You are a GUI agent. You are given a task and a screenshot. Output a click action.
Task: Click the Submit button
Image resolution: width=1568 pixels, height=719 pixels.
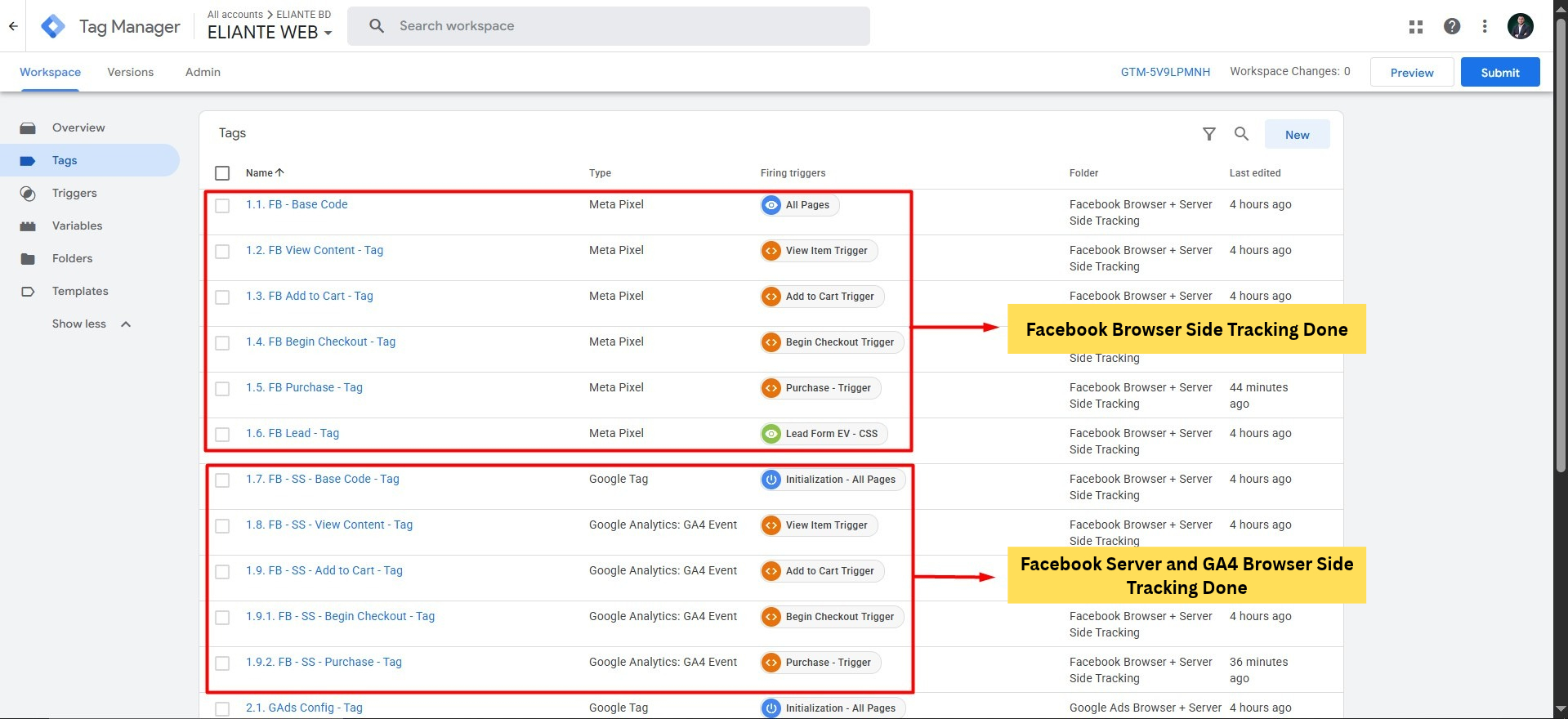click(1500, 72)
